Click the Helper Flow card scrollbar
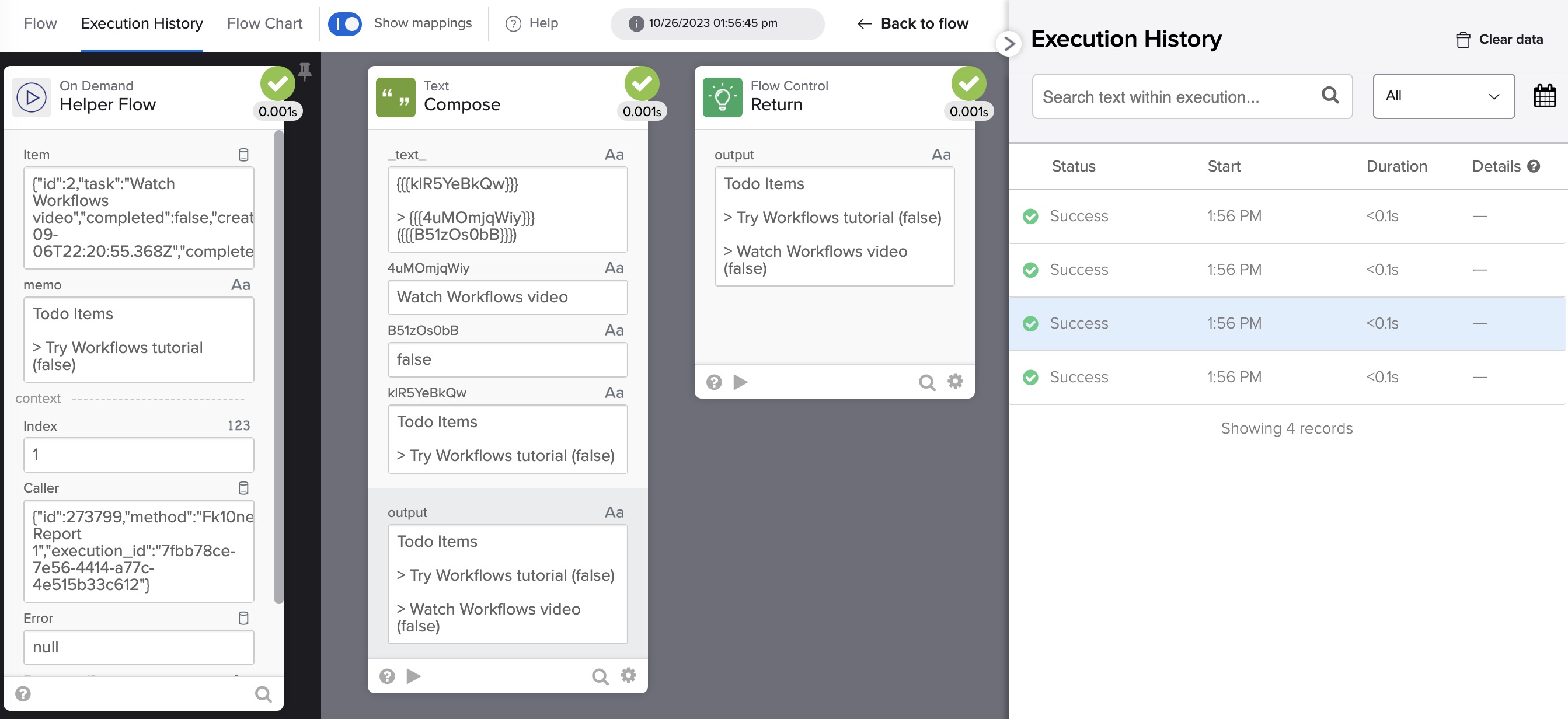Viewport: 1568px width, 719px height. click(x=279, y=365)
